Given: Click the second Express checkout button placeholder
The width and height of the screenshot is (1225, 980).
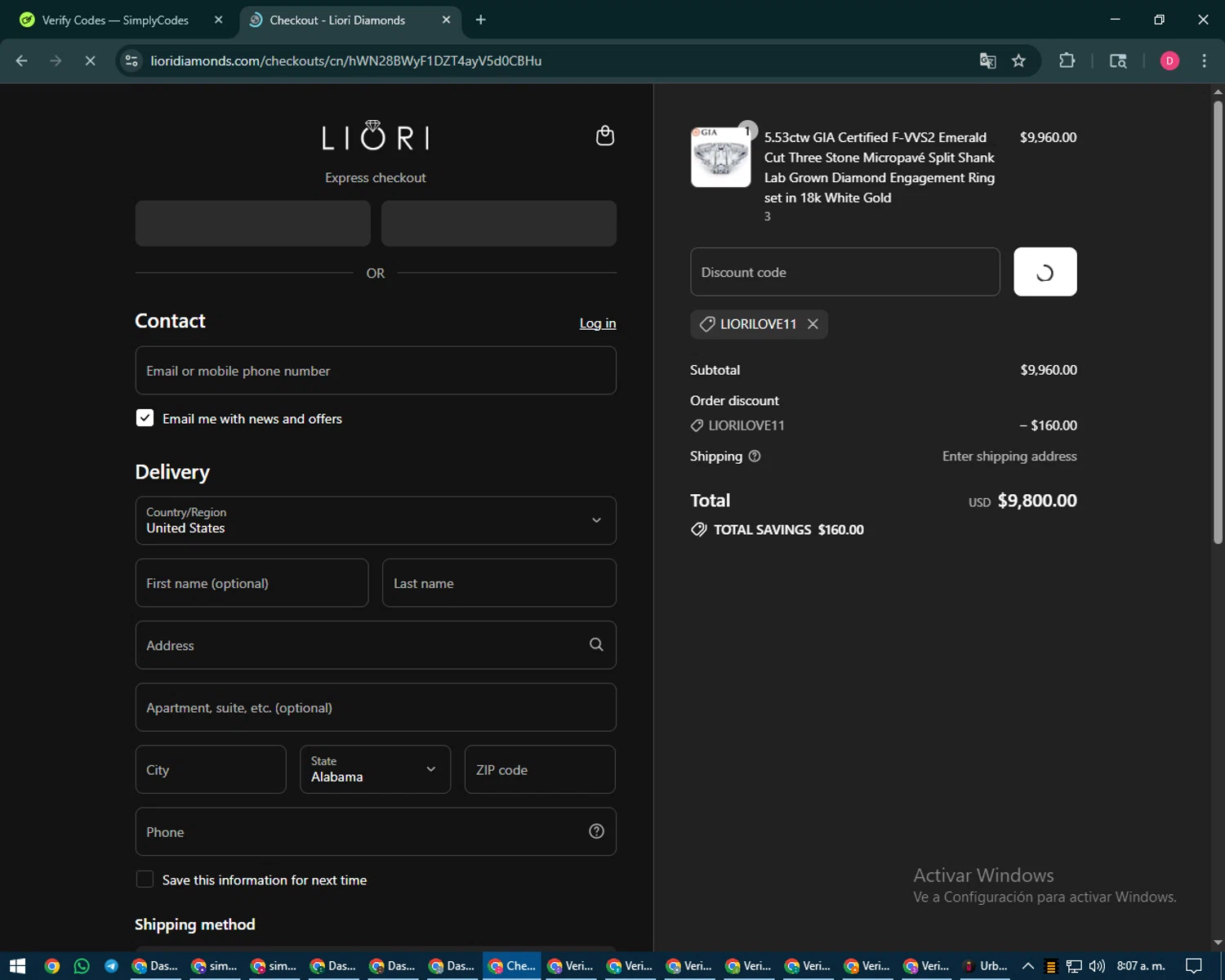Looking at the screenshot, I should pyautogui.click(x=498, y=223).
